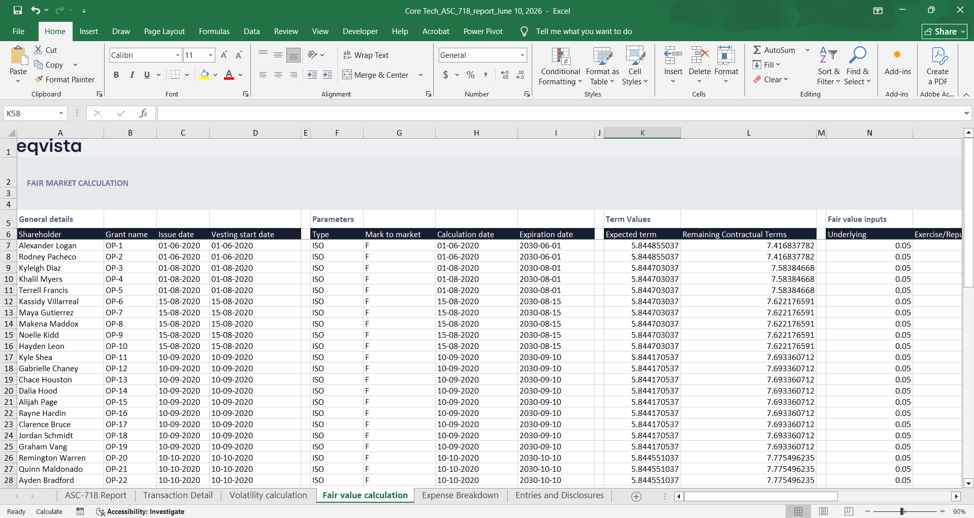Click the Format cells icon
The height and width of the screenshot is (518, 974).
tap(726, 56)
